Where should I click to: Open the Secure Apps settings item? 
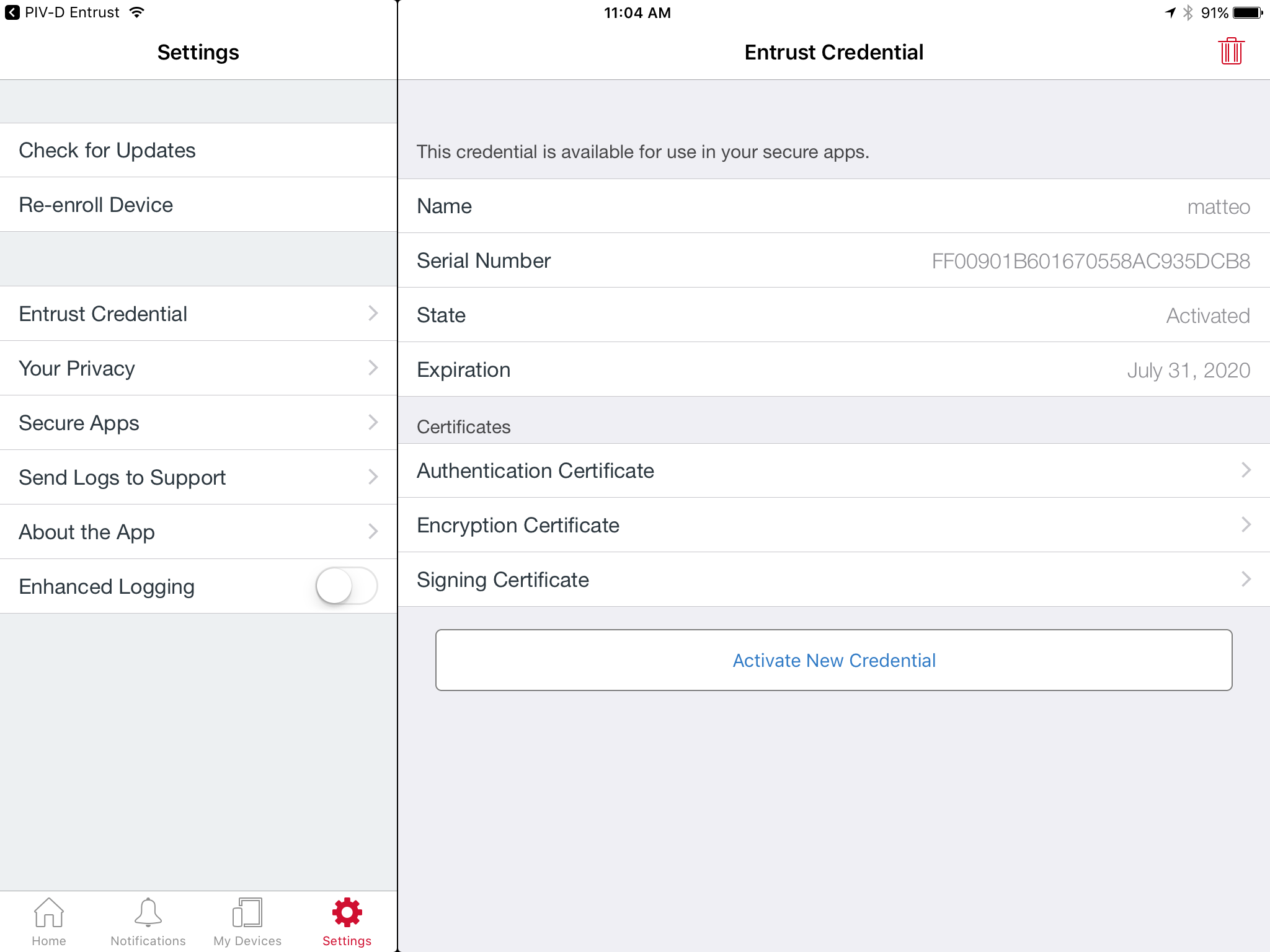pos(198,423)
